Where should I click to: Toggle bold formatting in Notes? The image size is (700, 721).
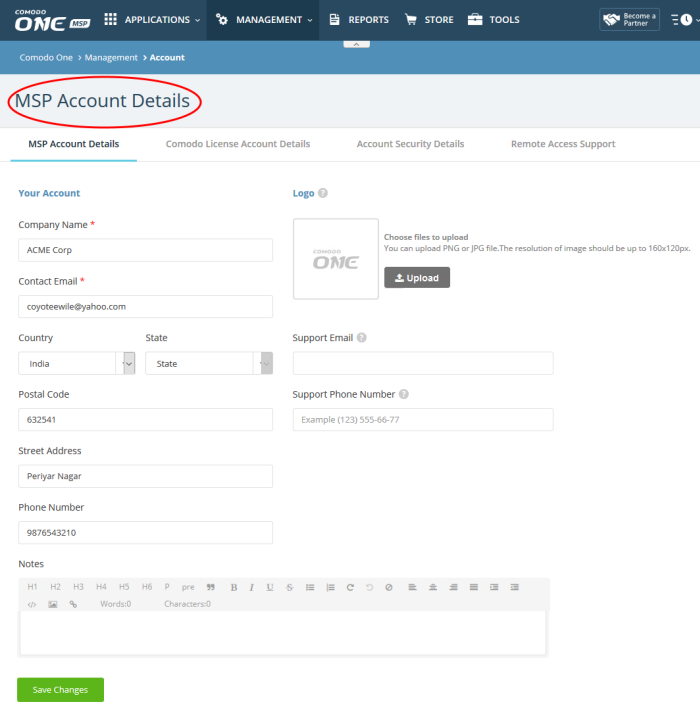pos(234,587)
